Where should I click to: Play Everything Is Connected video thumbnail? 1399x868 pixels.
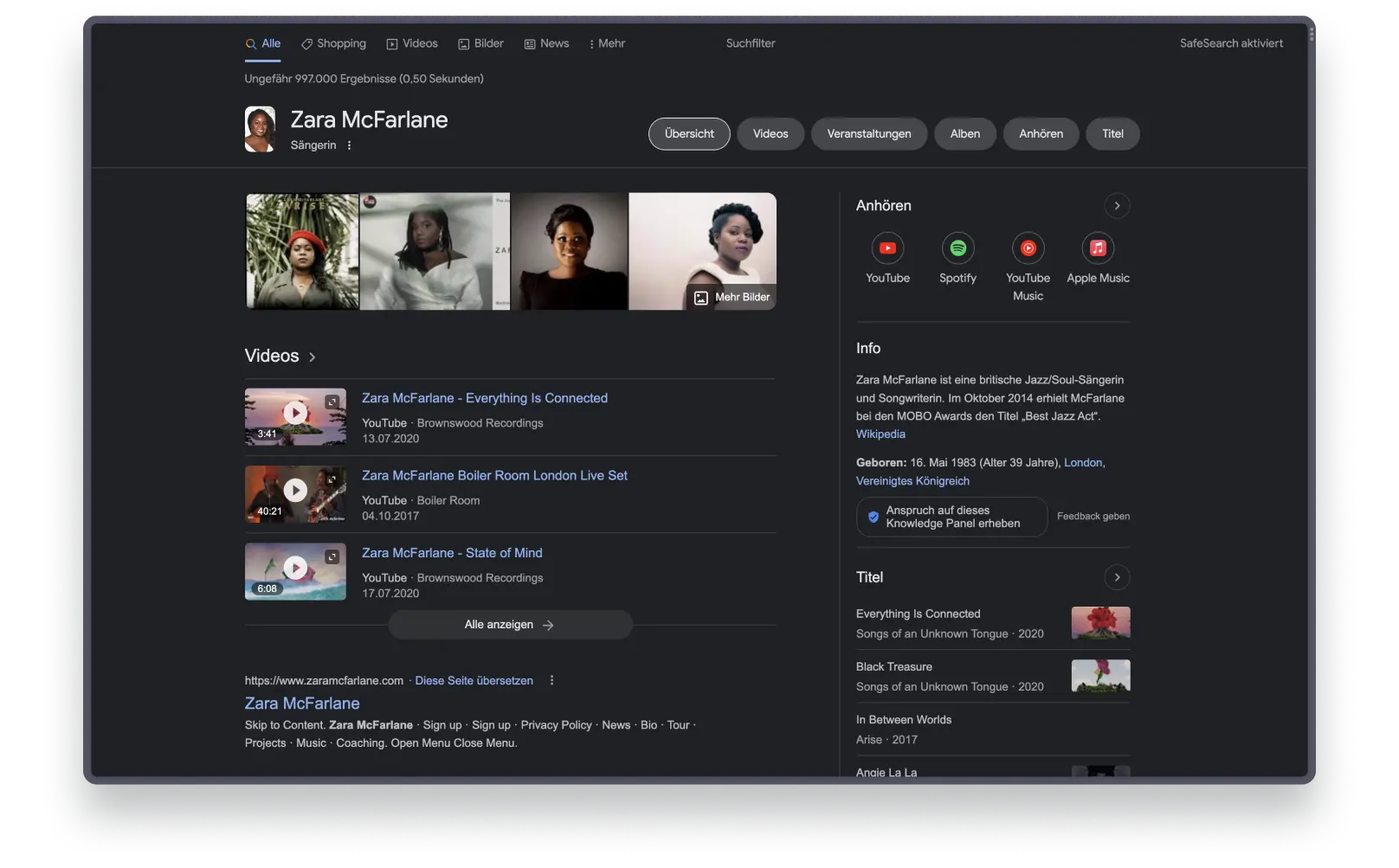295,416
